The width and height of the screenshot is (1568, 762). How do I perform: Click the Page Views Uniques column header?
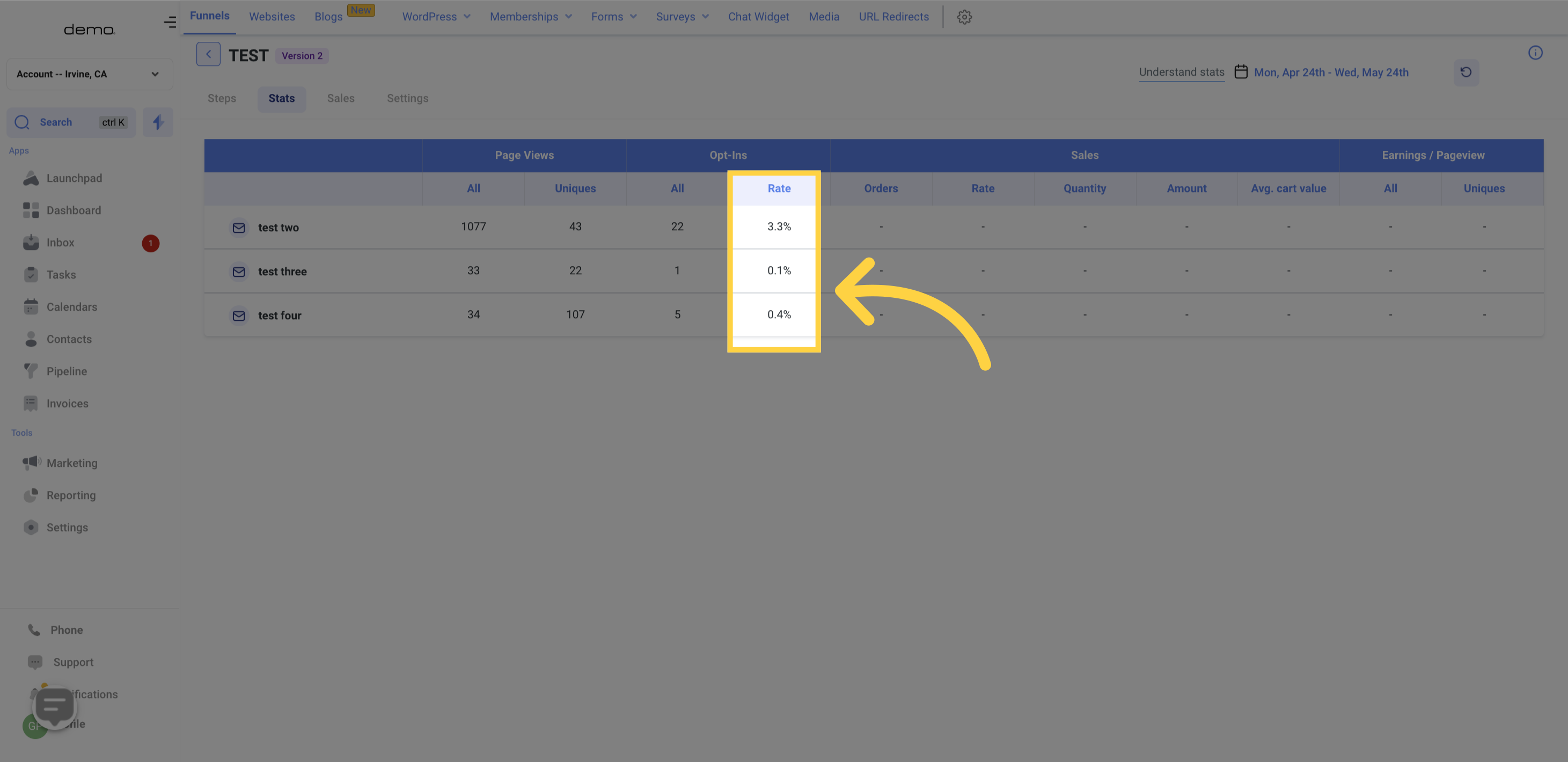(x=575, y=189)
